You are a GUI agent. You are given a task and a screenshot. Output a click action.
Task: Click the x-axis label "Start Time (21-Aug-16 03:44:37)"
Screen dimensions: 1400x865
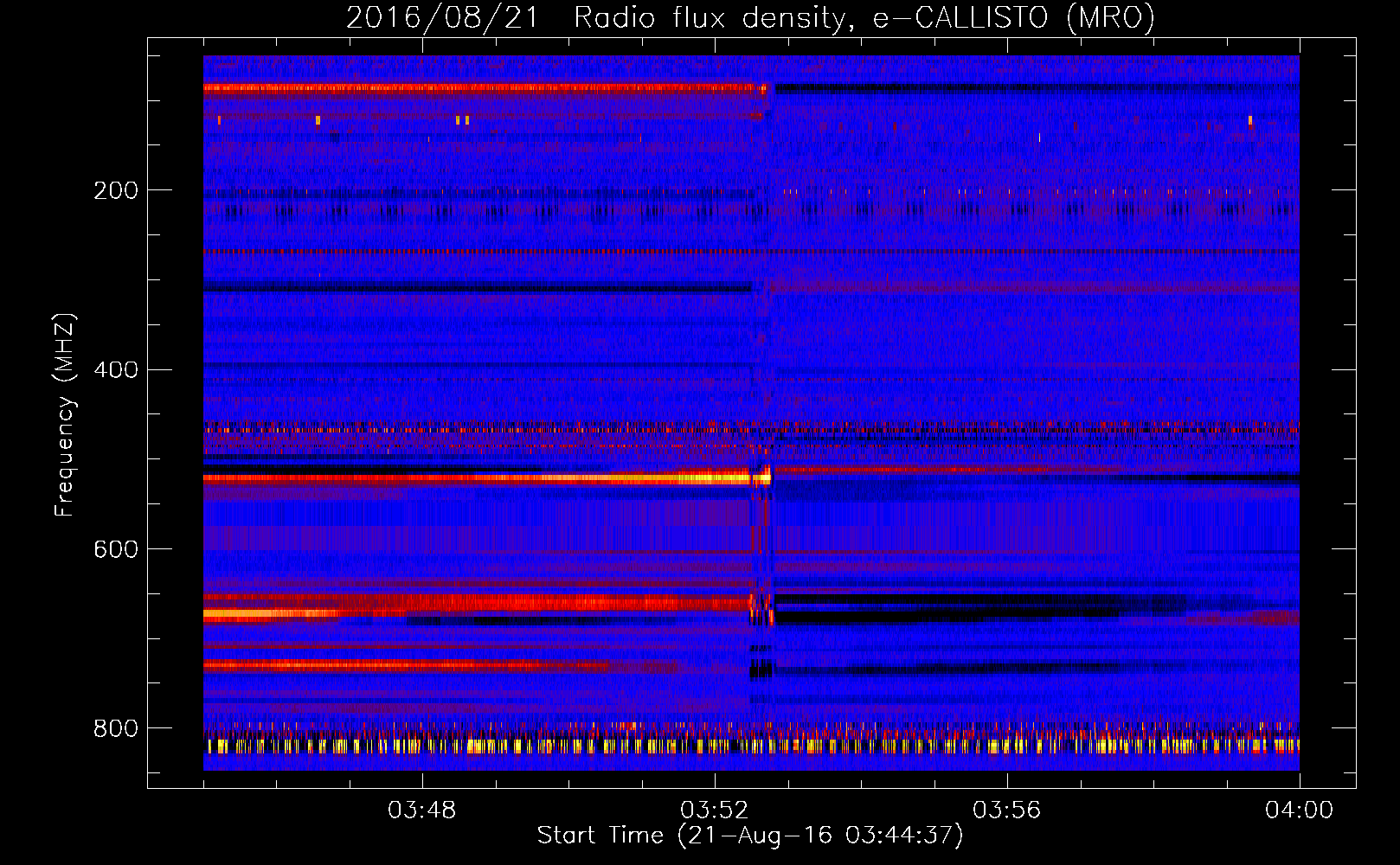(x=750, y=835)
